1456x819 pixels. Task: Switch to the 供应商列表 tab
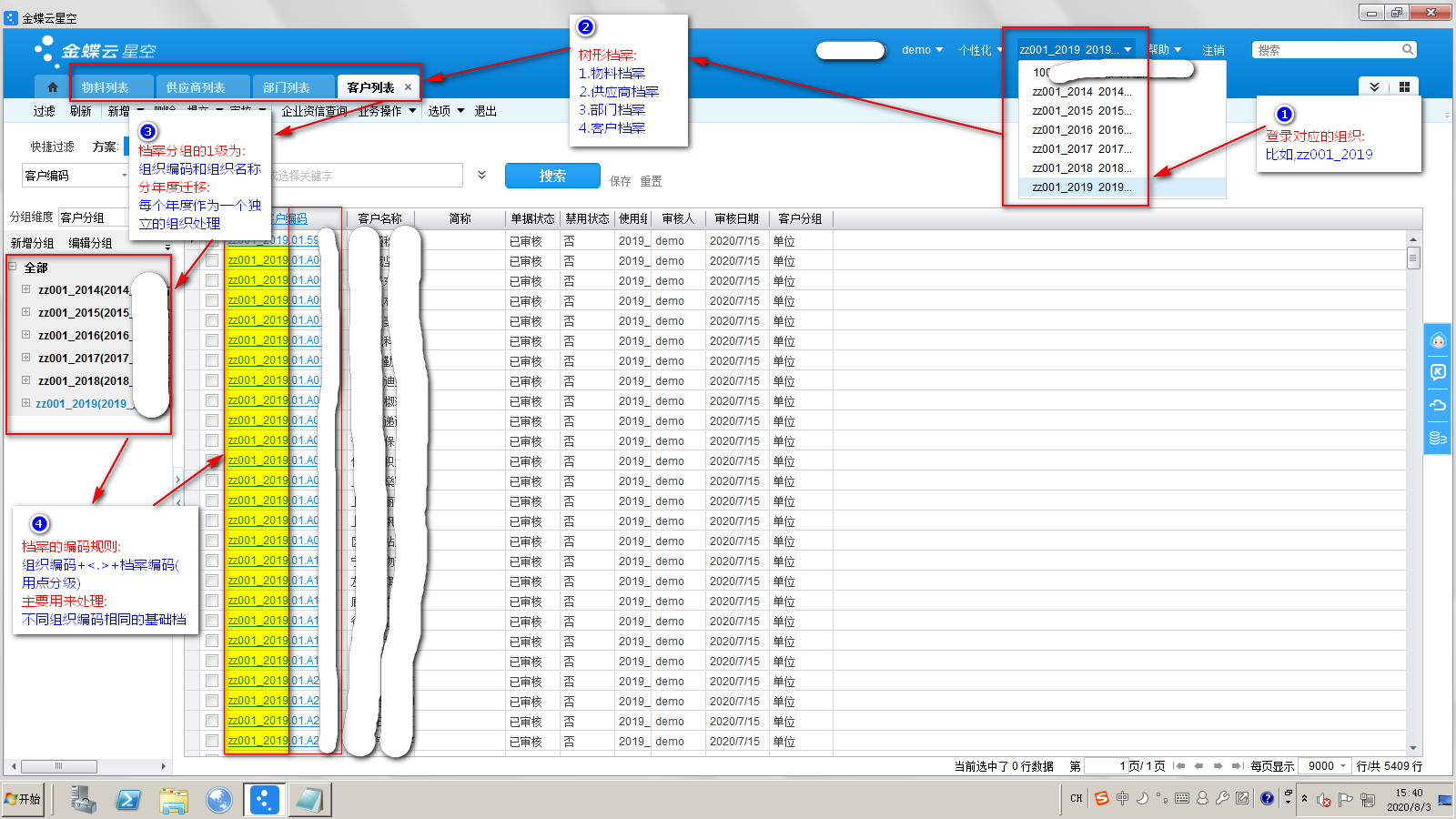click(x=196, y=87)
